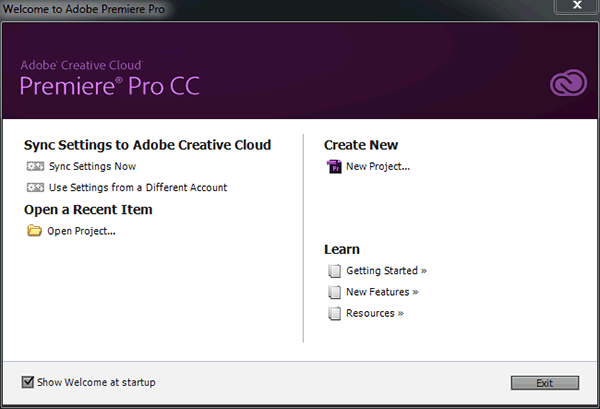Click the Creative Cloud logo in the banner

568,83
